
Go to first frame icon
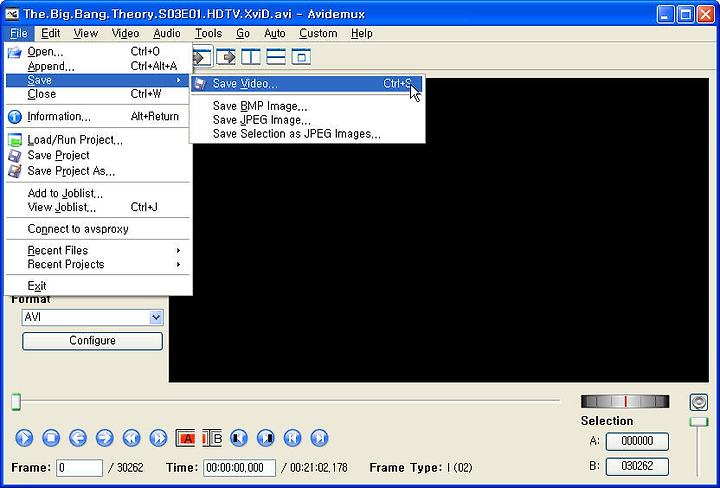pos(292,438)
